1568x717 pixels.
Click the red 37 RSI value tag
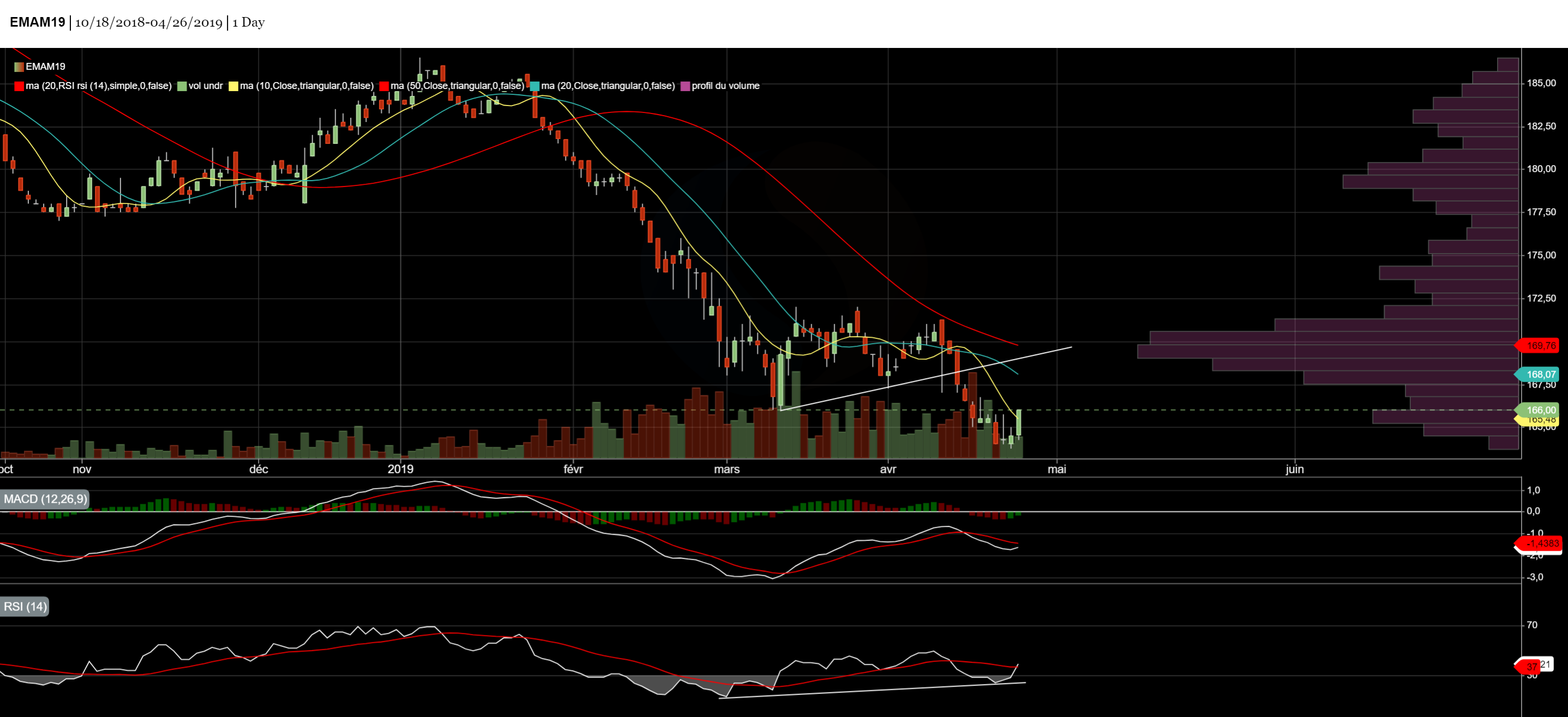[x=1526, y=666]
